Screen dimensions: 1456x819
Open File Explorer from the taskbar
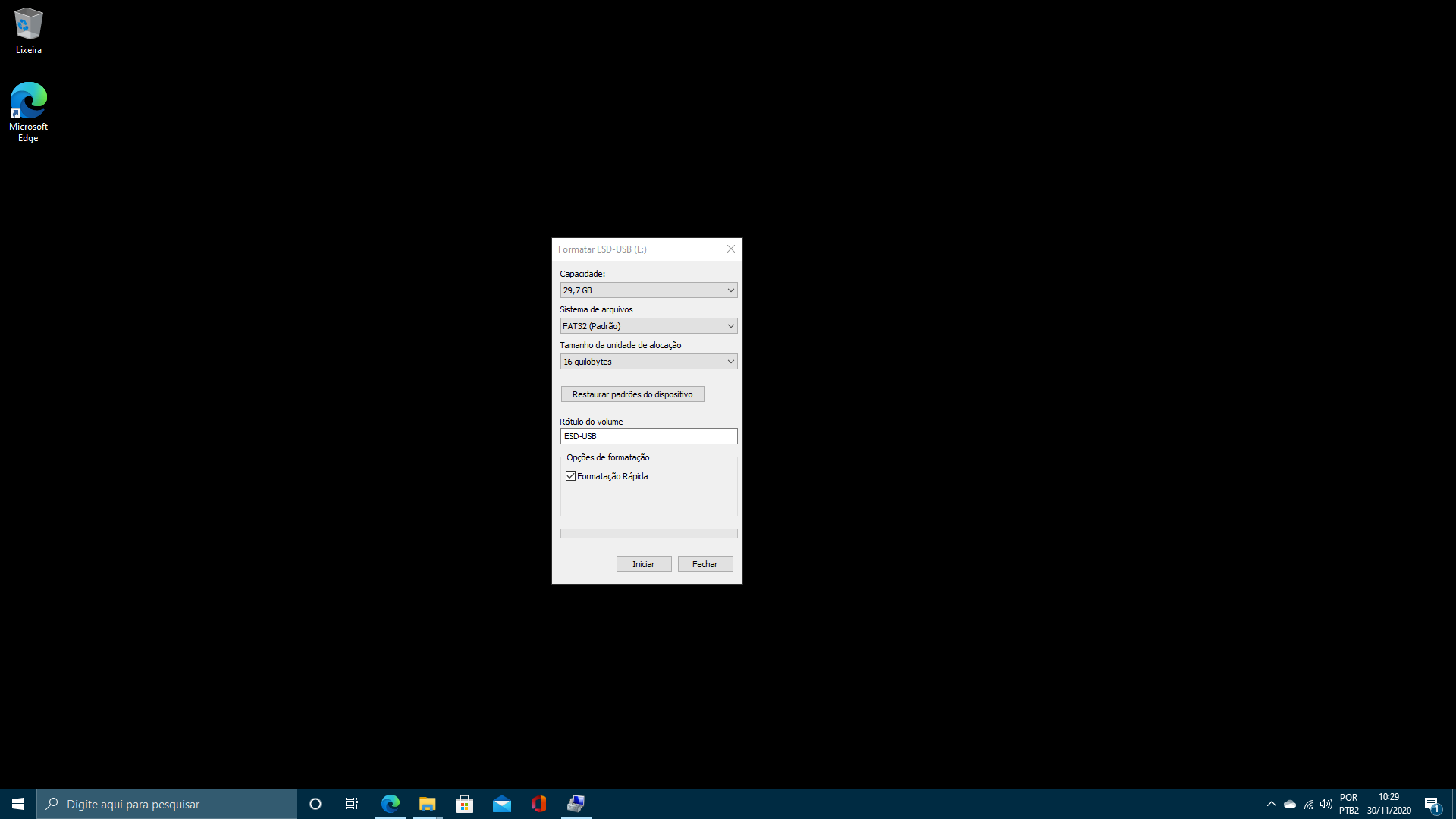(428, 804)
